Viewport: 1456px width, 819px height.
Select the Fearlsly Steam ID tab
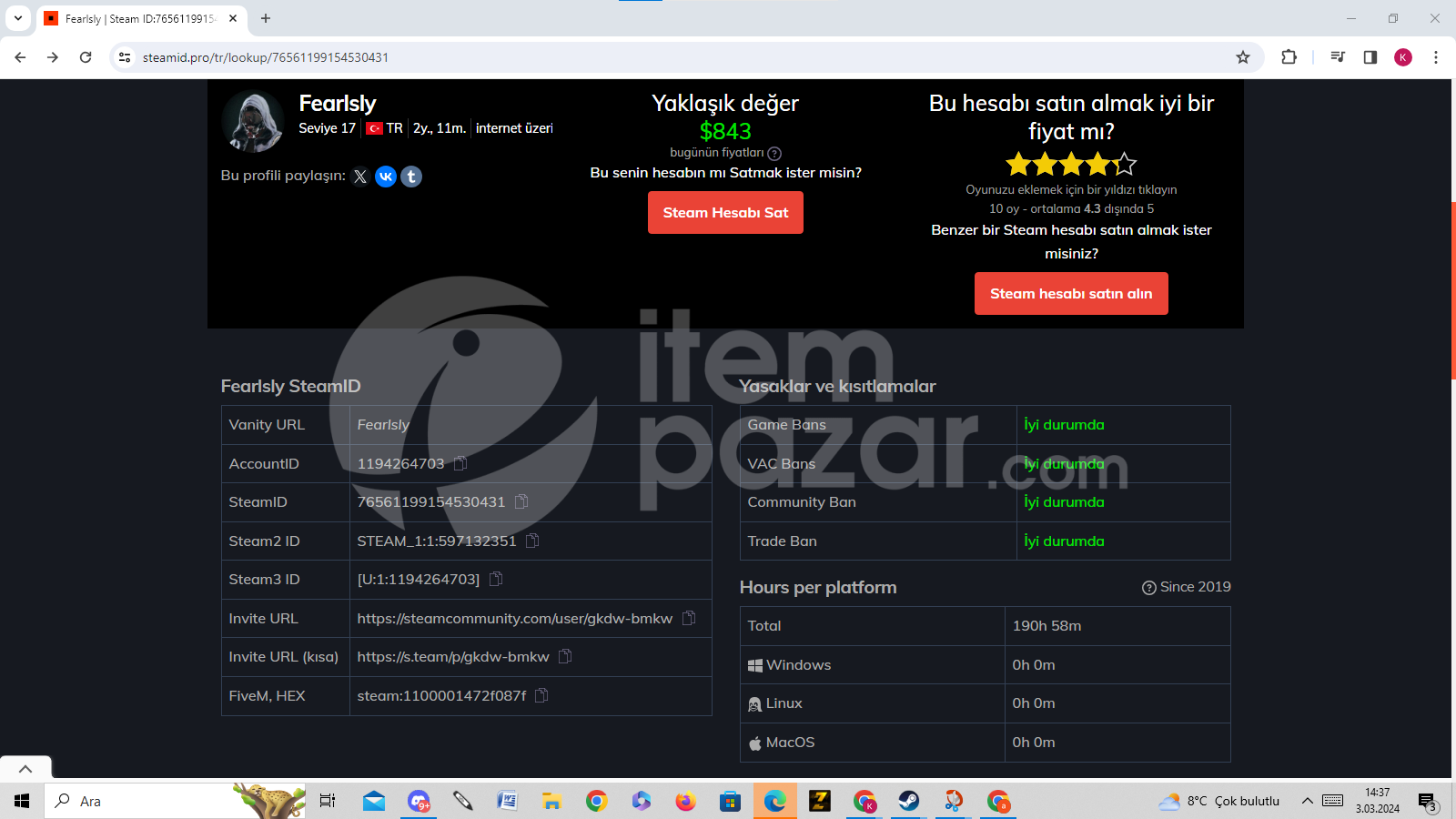coord(141,18)
